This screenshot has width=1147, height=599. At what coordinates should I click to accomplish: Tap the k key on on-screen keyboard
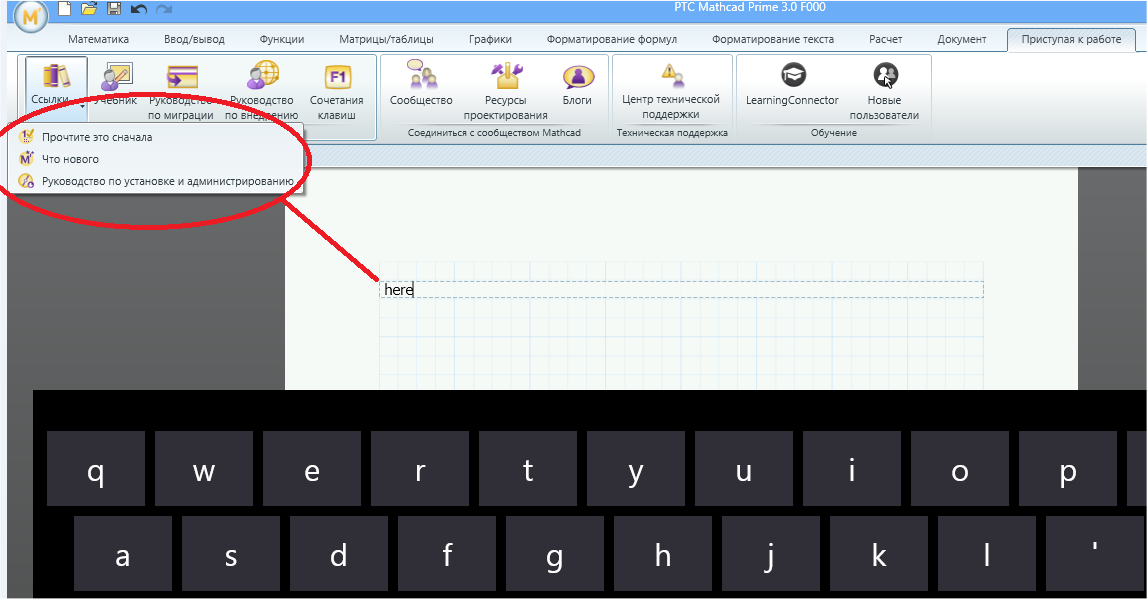[879, 554]
